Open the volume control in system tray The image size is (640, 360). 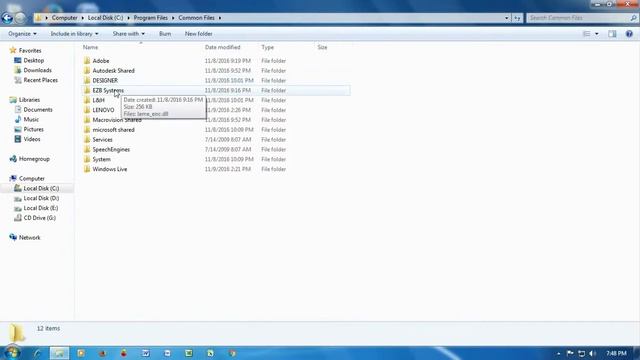pos(592,353)
